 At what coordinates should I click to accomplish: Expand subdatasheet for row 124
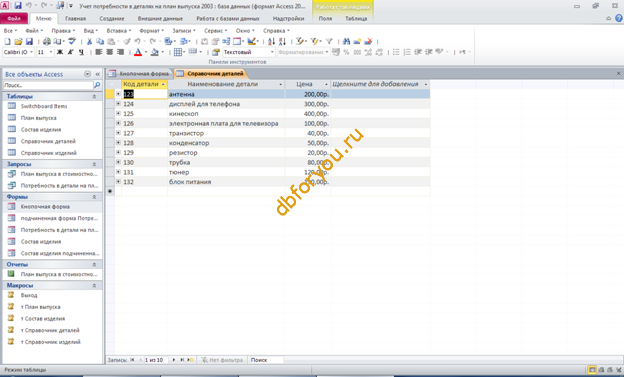pyautogui.click(x=118, y=104)
